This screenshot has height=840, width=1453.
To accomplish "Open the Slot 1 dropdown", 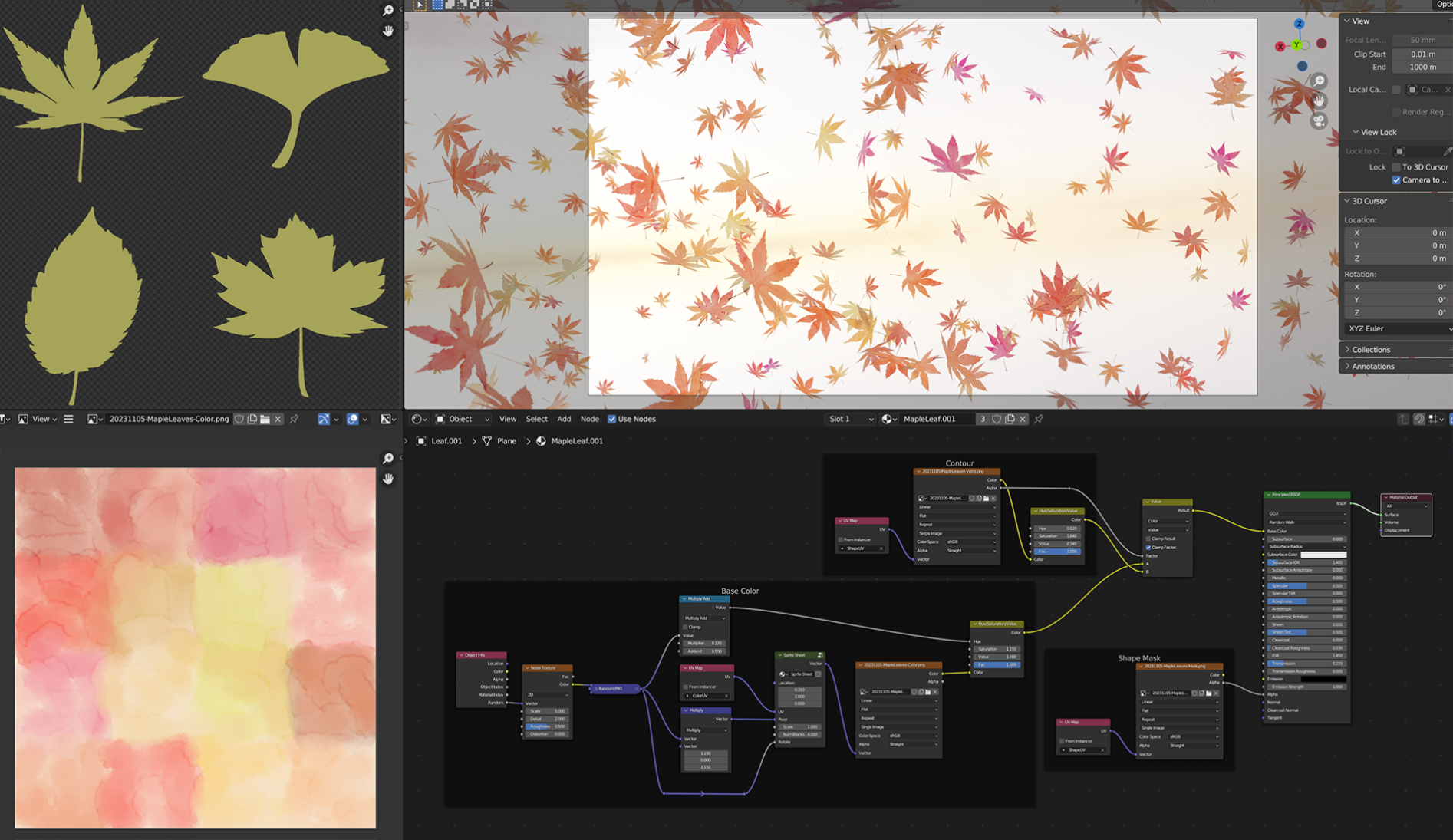I will pyautogui.click(x=848, y=419).
